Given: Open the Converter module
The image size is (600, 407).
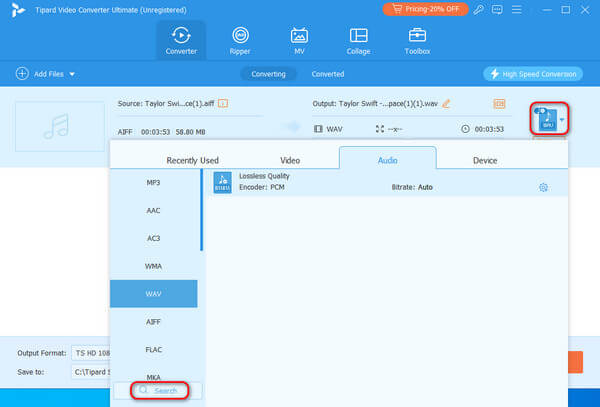Looking at the screenshot, I should (181, 41).
